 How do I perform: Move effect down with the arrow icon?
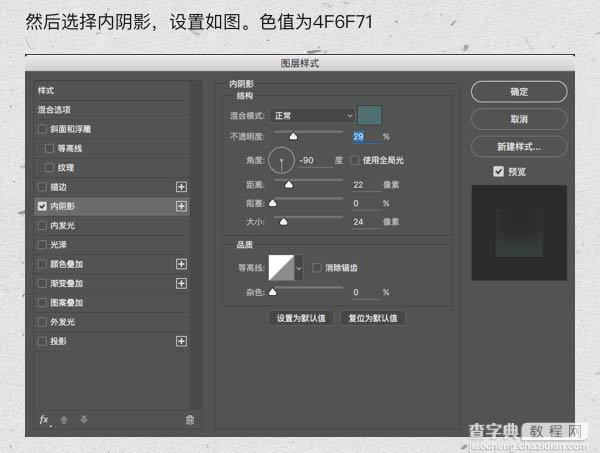pyautogui.click(x=84, y=420)
